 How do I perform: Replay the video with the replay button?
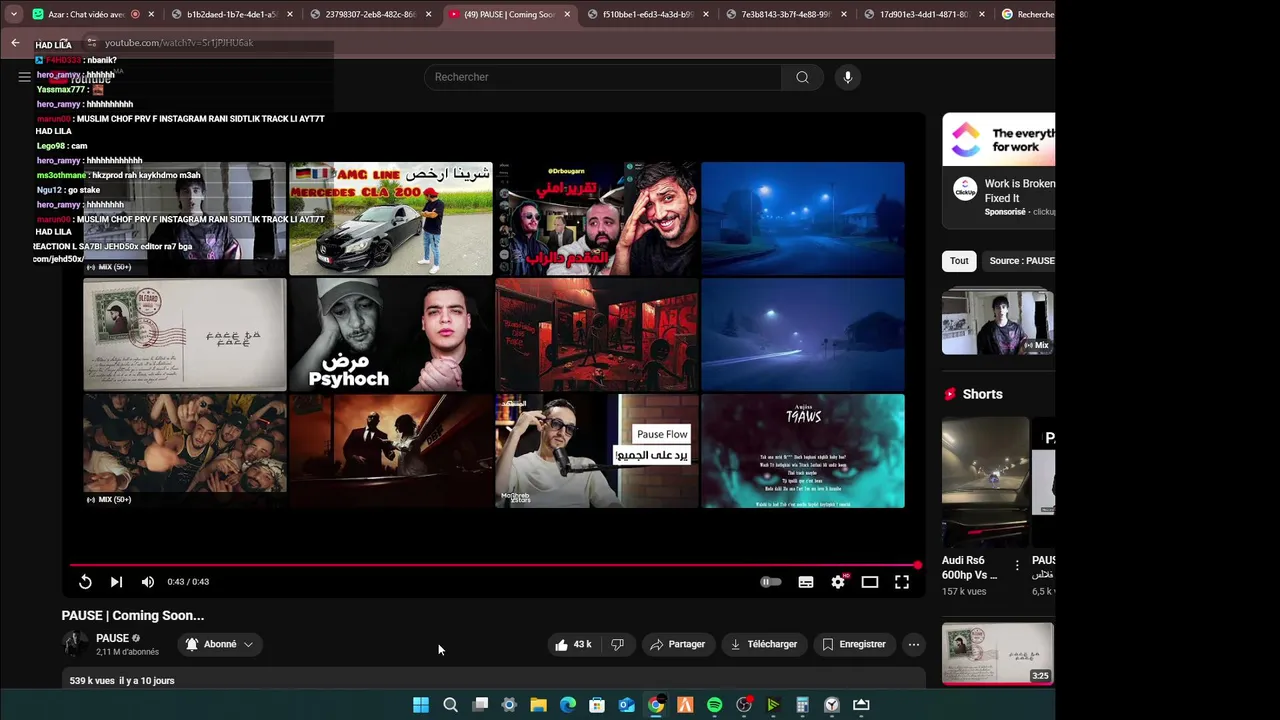85,582
